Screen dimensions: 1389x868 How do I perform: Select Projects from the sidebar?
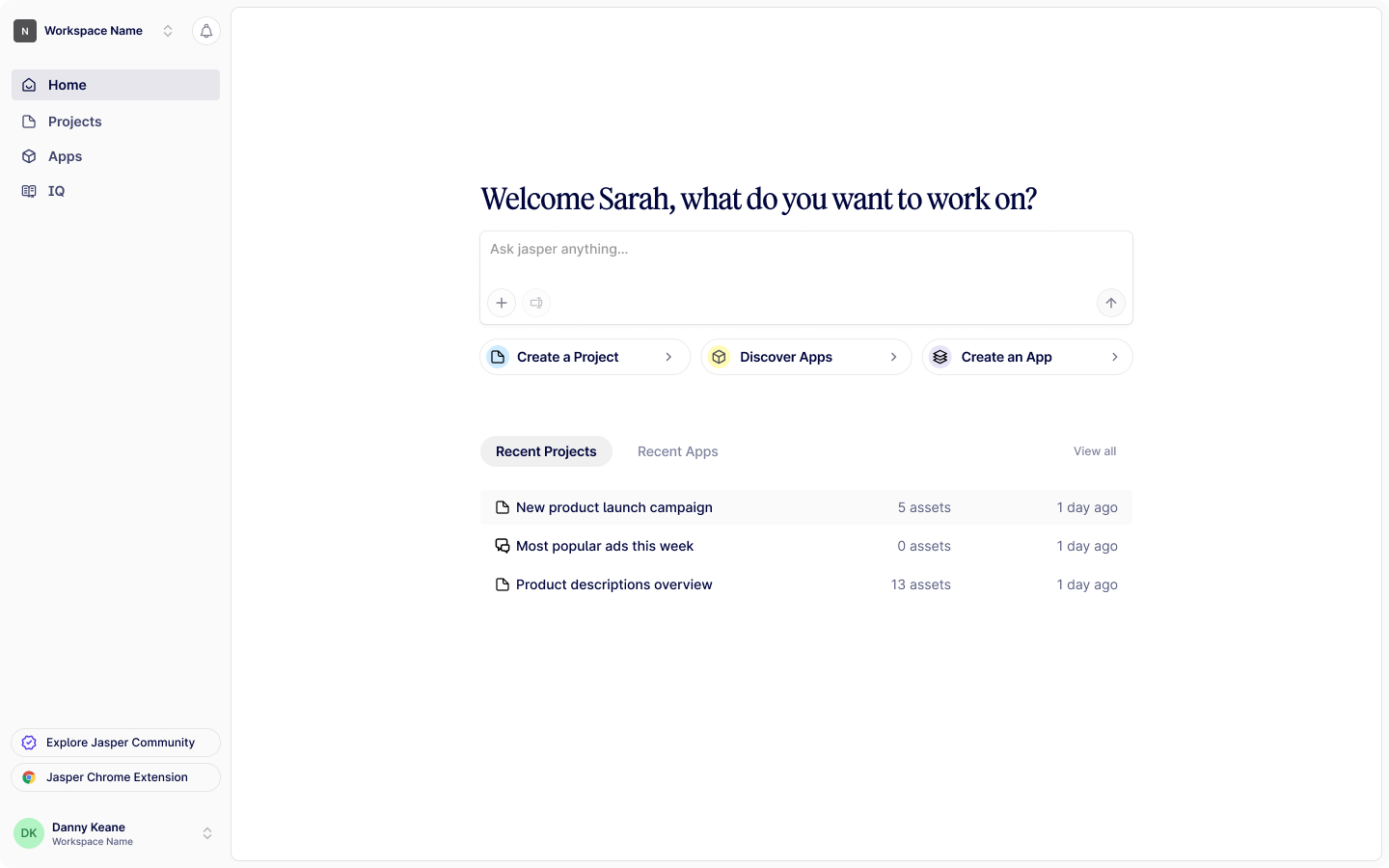click(x=73, y=122)
